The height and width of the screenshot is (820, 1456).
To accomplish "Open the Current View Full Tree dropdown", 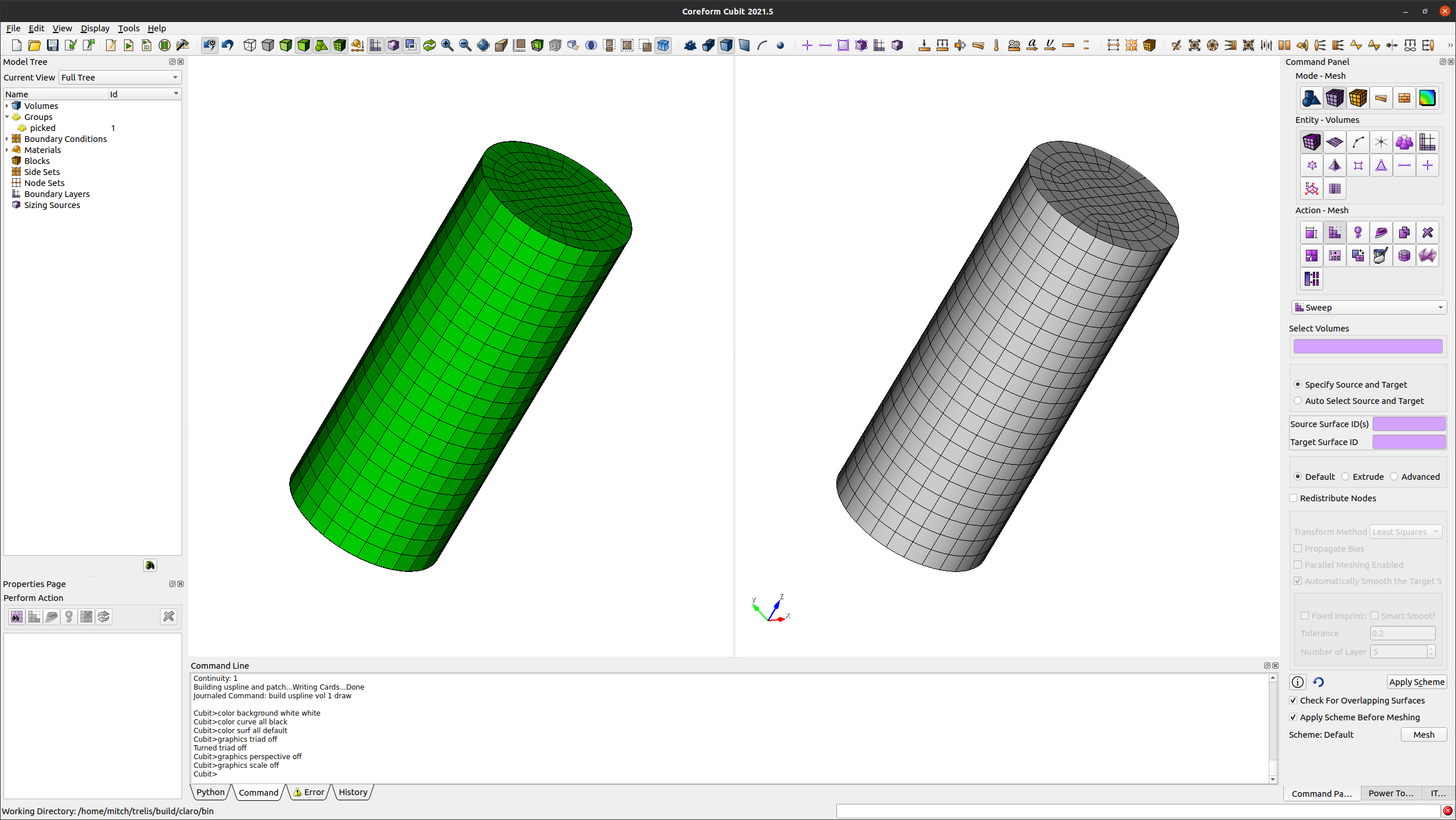I will 120,77.
